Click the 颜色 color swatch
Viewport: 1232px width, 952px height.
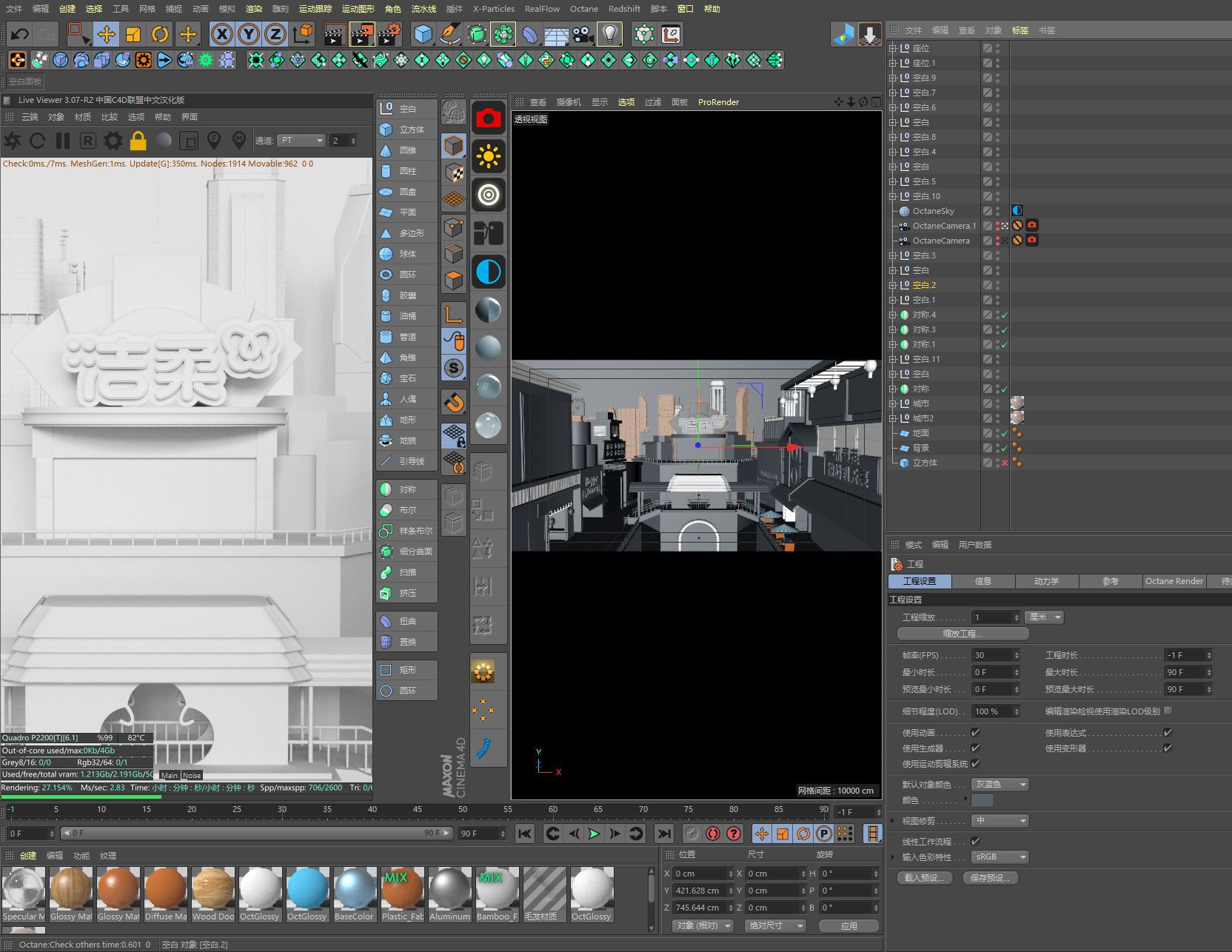click(x=982, y=800)
